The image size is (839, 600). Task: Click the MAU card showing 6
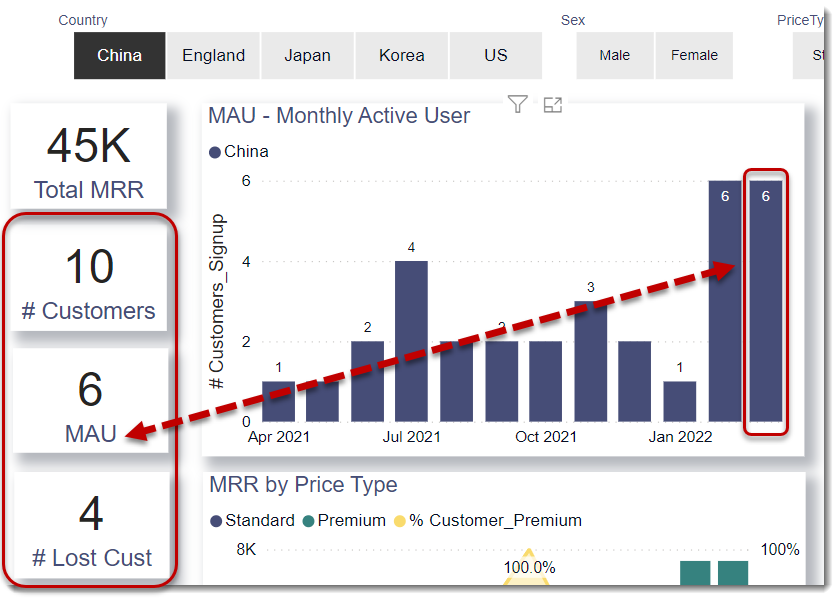point(90,401)
